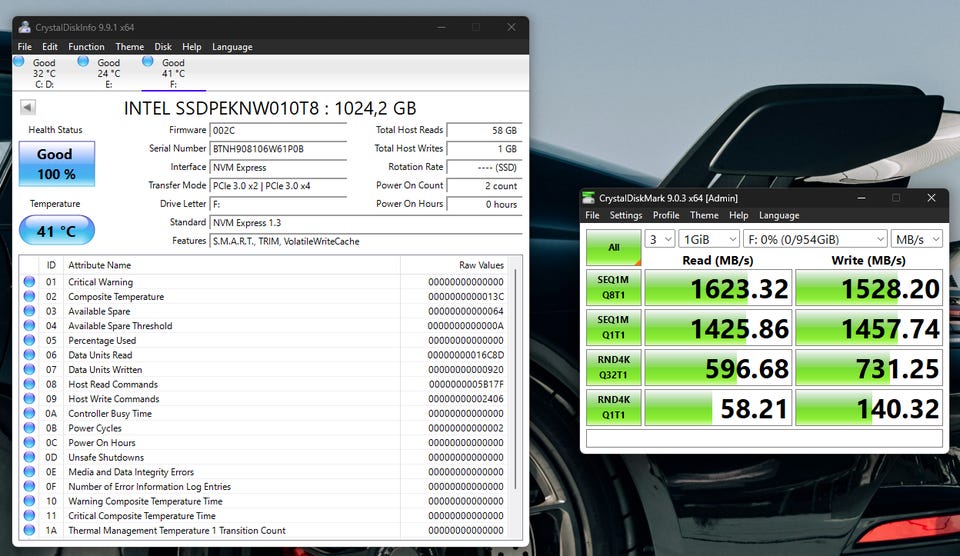Click status orb for Unsafe Shutdowns row
Image resolution: width=960 pixels, height=556 pixels.
29,457
